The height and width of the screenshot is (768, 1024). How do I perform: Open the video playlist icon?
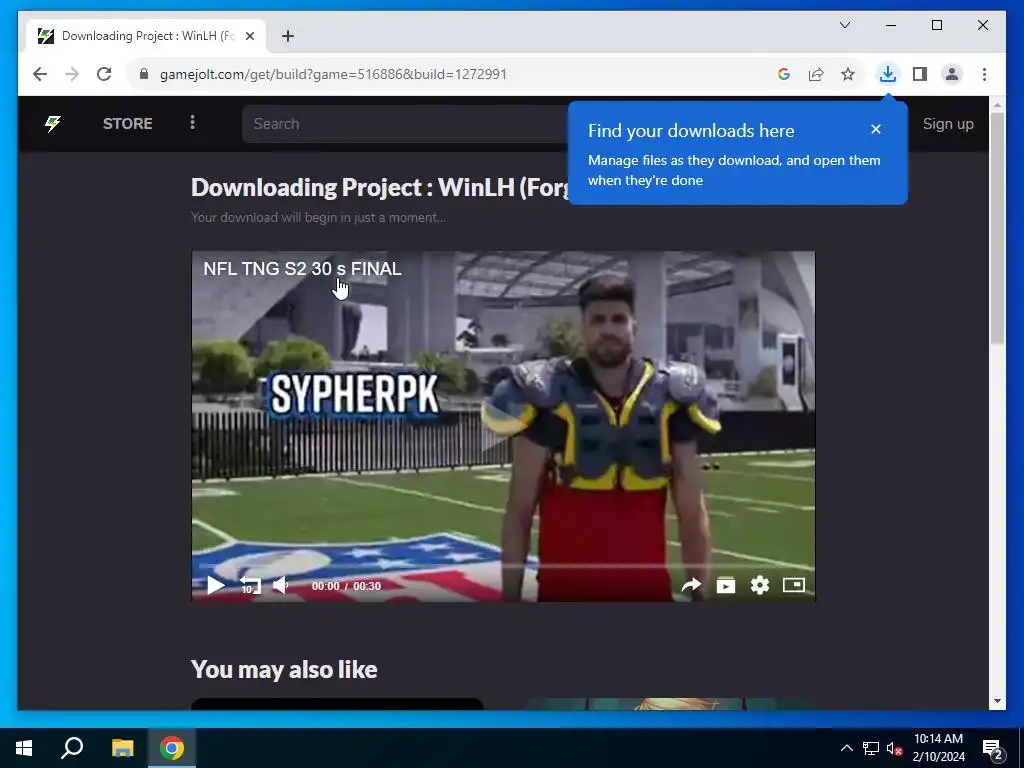[x=726, y=585]
